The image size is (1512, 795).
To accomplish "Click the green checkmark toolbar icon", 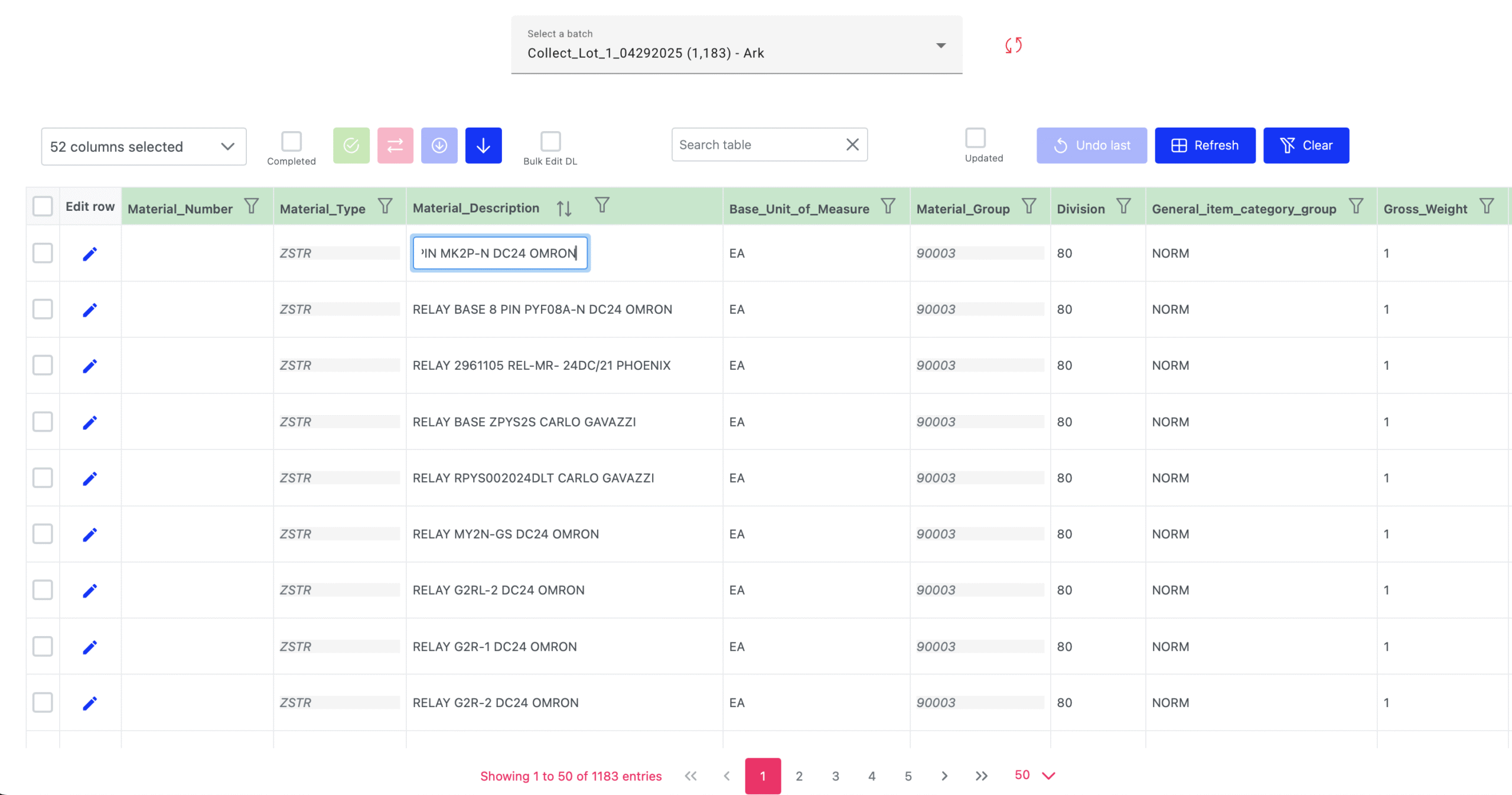I will coord(351,145).
